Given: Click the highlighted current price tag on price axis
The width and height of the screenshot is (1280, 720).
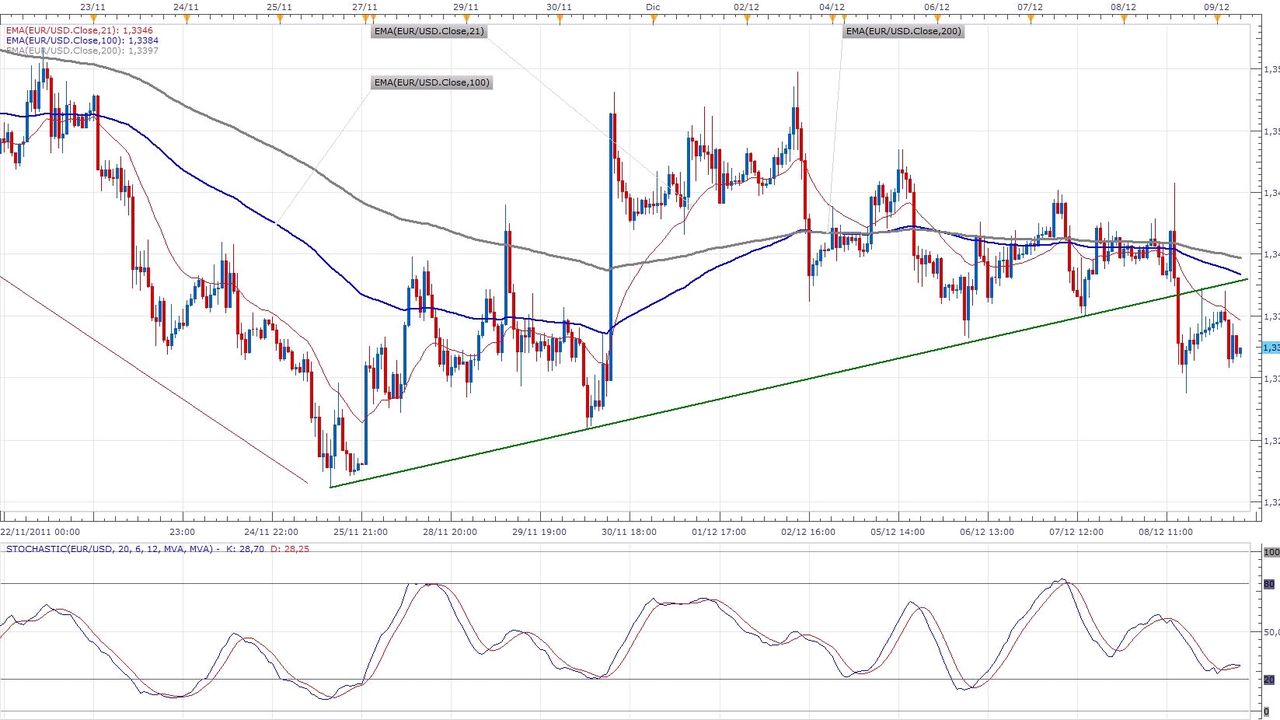Looking at the screenshot, I should click(x=1271, y=348).
